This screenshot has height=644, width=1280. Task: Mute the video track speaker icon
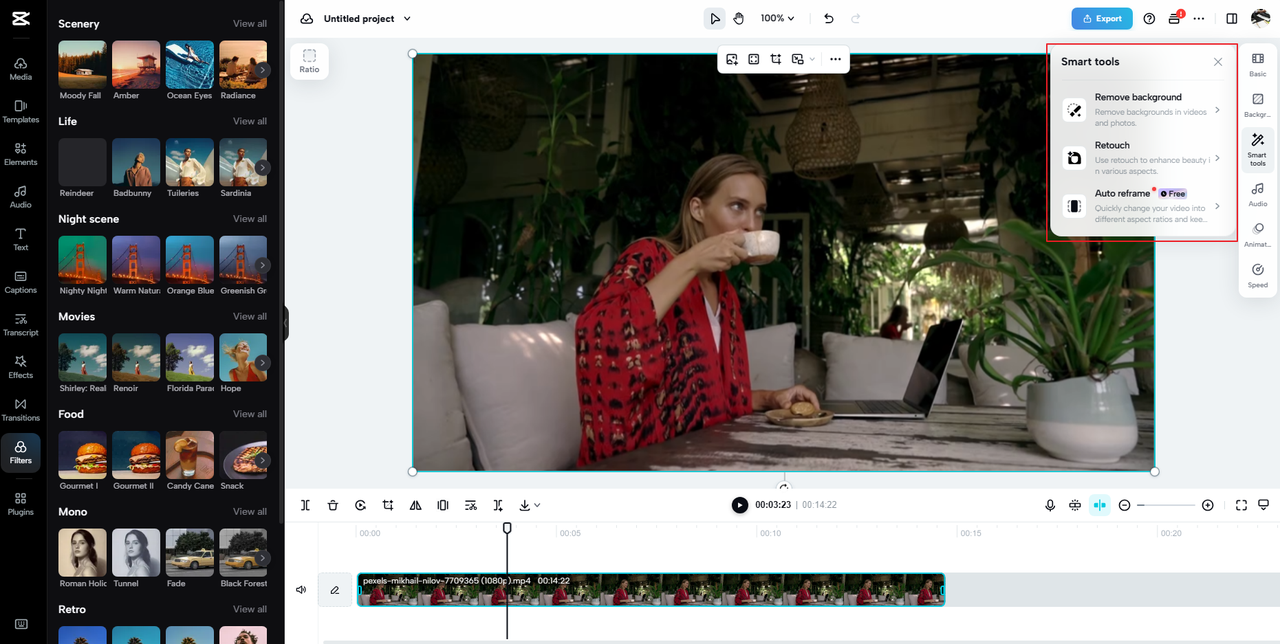tap(301, 590)
